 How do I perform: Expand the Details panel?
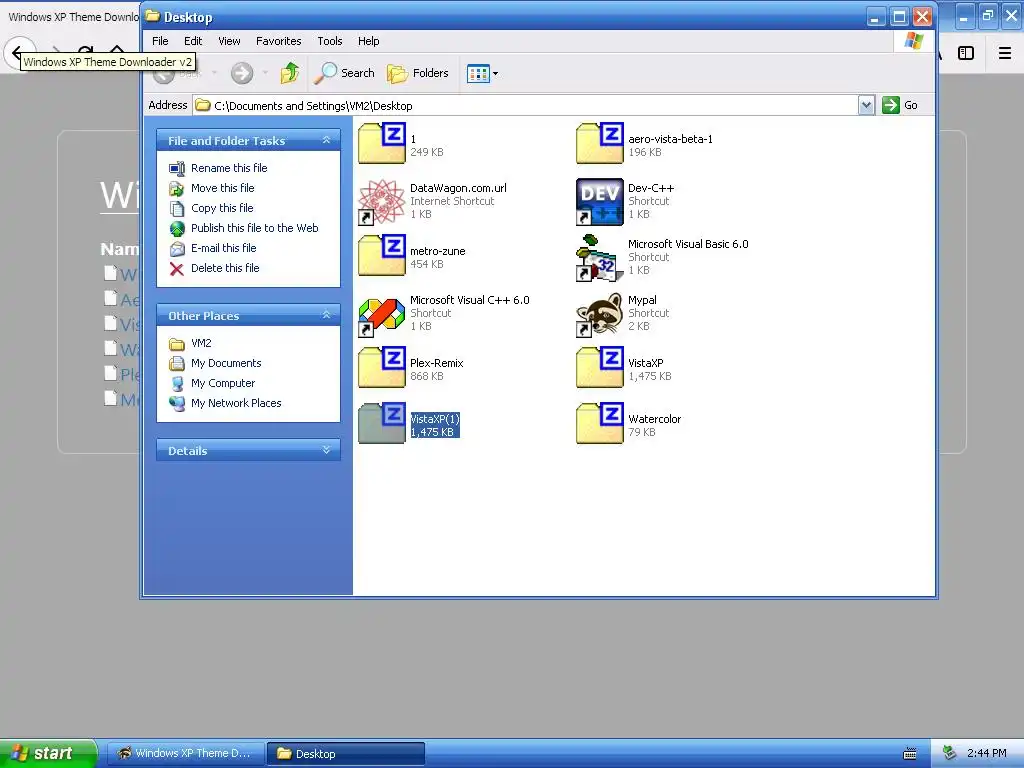(x=327, y=450)
